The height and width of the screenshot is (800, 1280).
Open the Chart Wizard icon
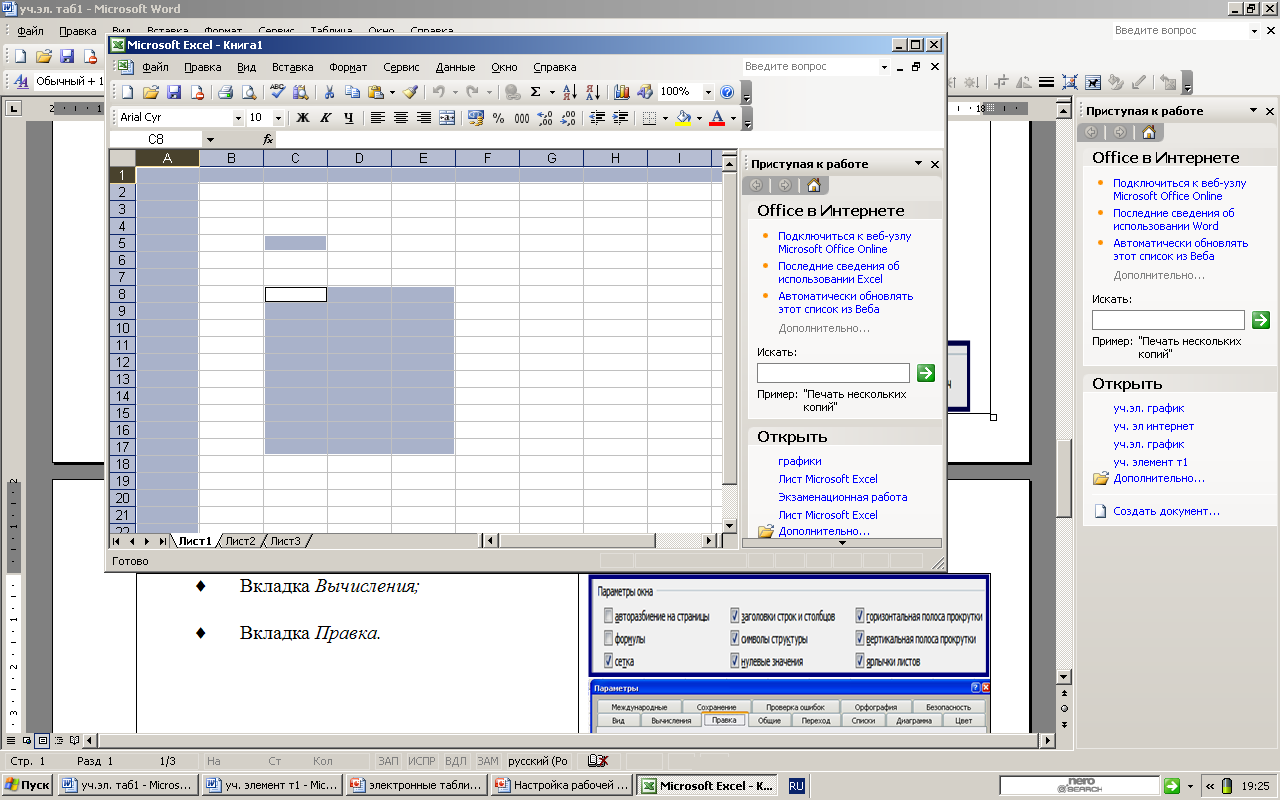[621, 92]
